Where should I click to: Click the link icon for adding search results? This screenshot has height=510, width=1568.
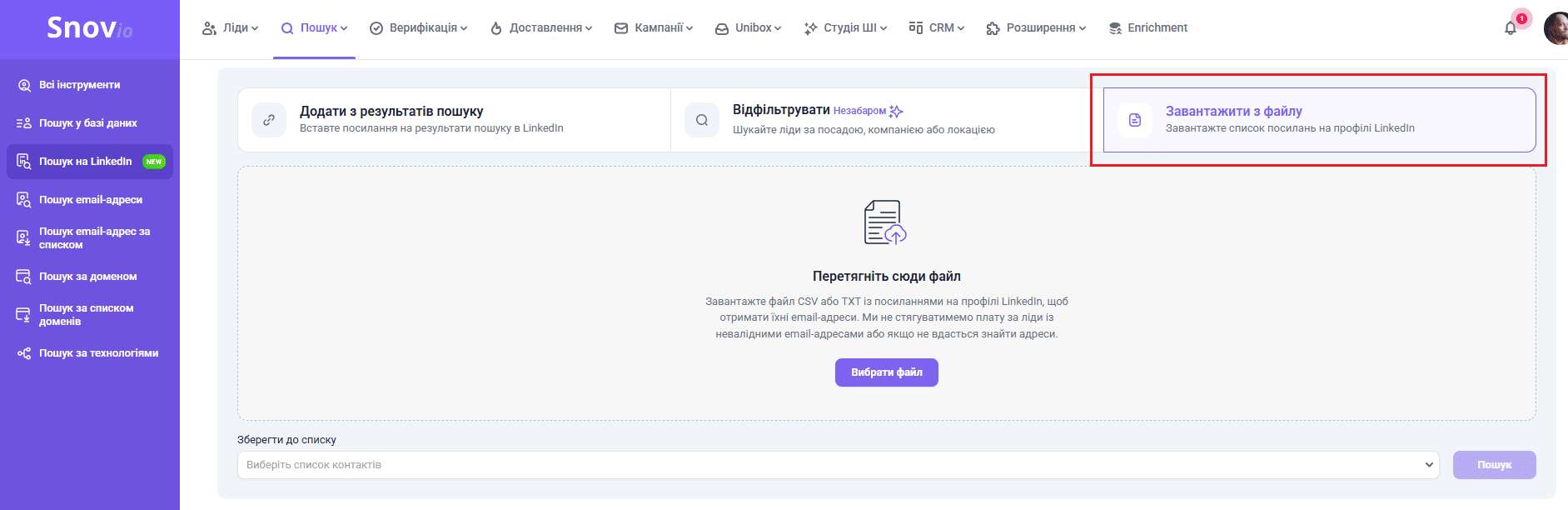269,120
